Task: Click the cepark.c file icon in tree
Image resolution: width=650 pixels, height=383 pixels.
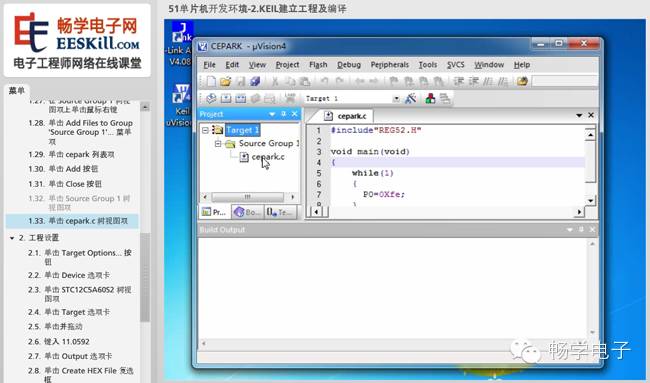Action: (244, 157)
